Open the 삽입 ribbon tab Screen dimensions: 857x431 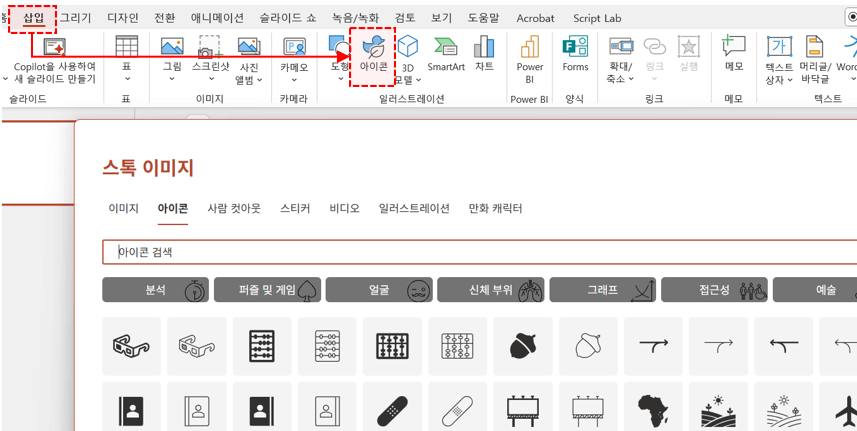33,18
